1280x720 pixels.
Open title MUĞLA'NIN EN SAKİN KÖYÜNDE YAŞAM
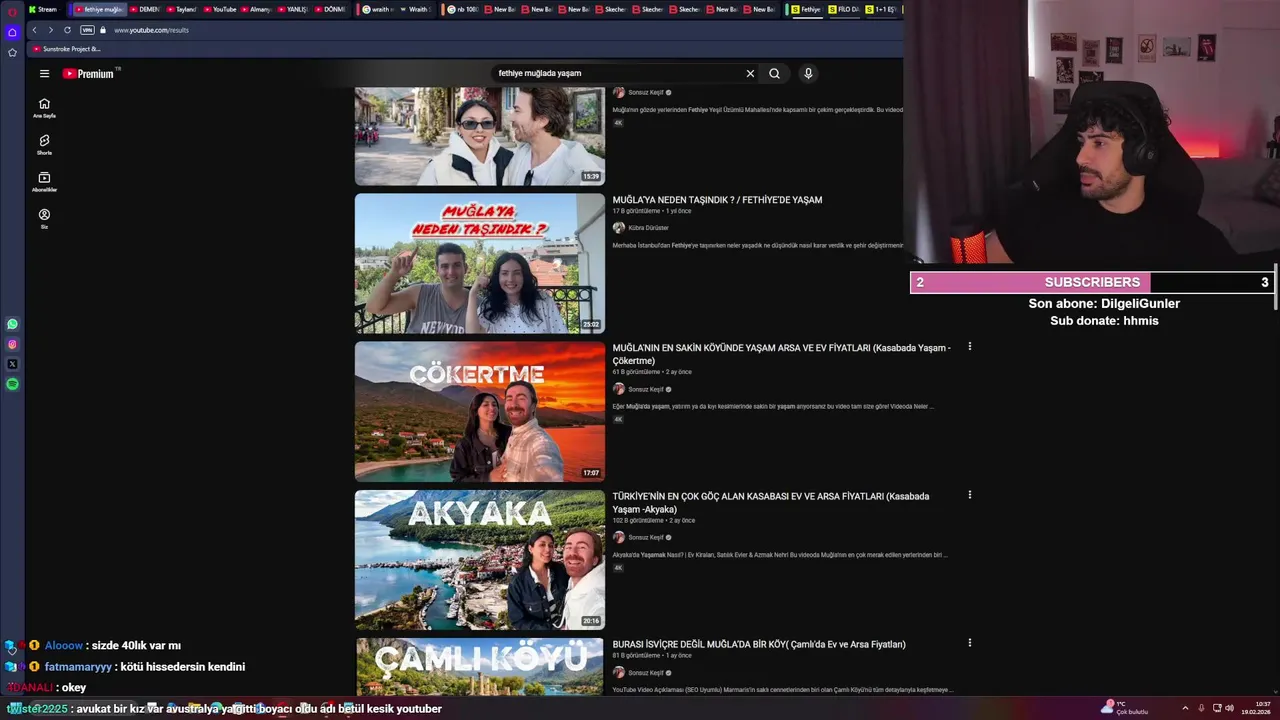[x=782, y=354]
